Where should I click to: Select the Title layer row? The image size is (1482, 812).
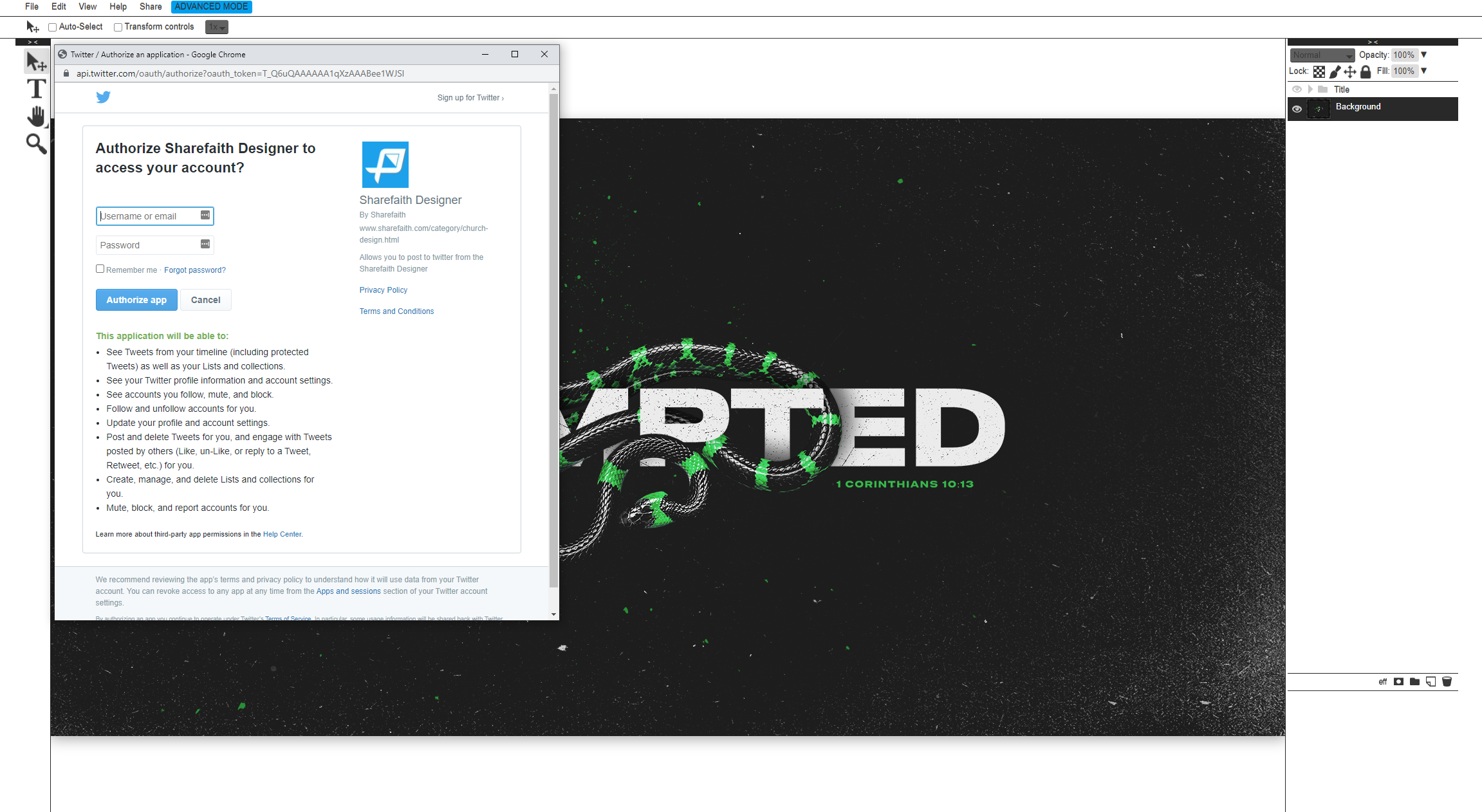pyautogui.click(x=1373, y=89)
